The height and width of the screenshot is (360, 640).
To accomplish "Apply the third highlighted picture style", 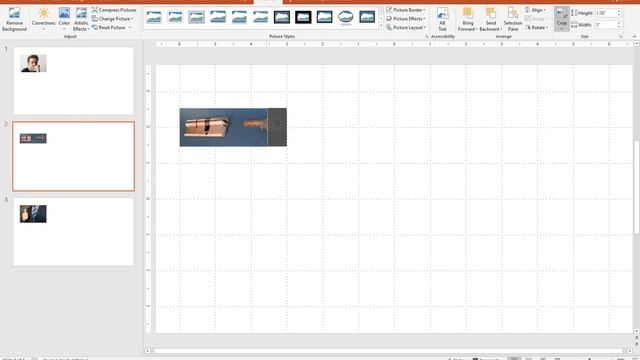I will coord(196,17).
